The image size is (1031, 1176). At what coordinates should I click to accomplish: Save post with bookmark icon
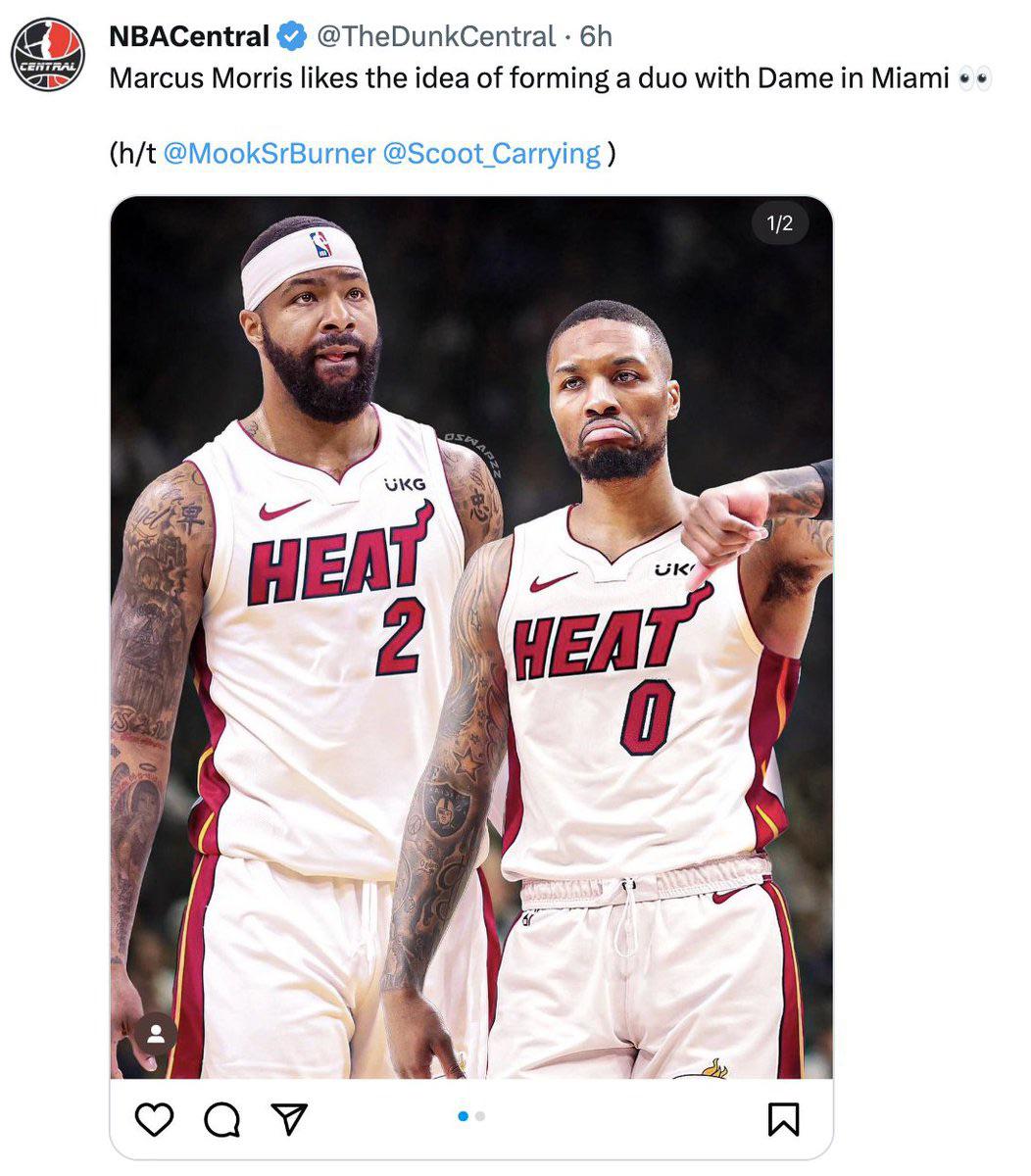tap(783, 1118)
